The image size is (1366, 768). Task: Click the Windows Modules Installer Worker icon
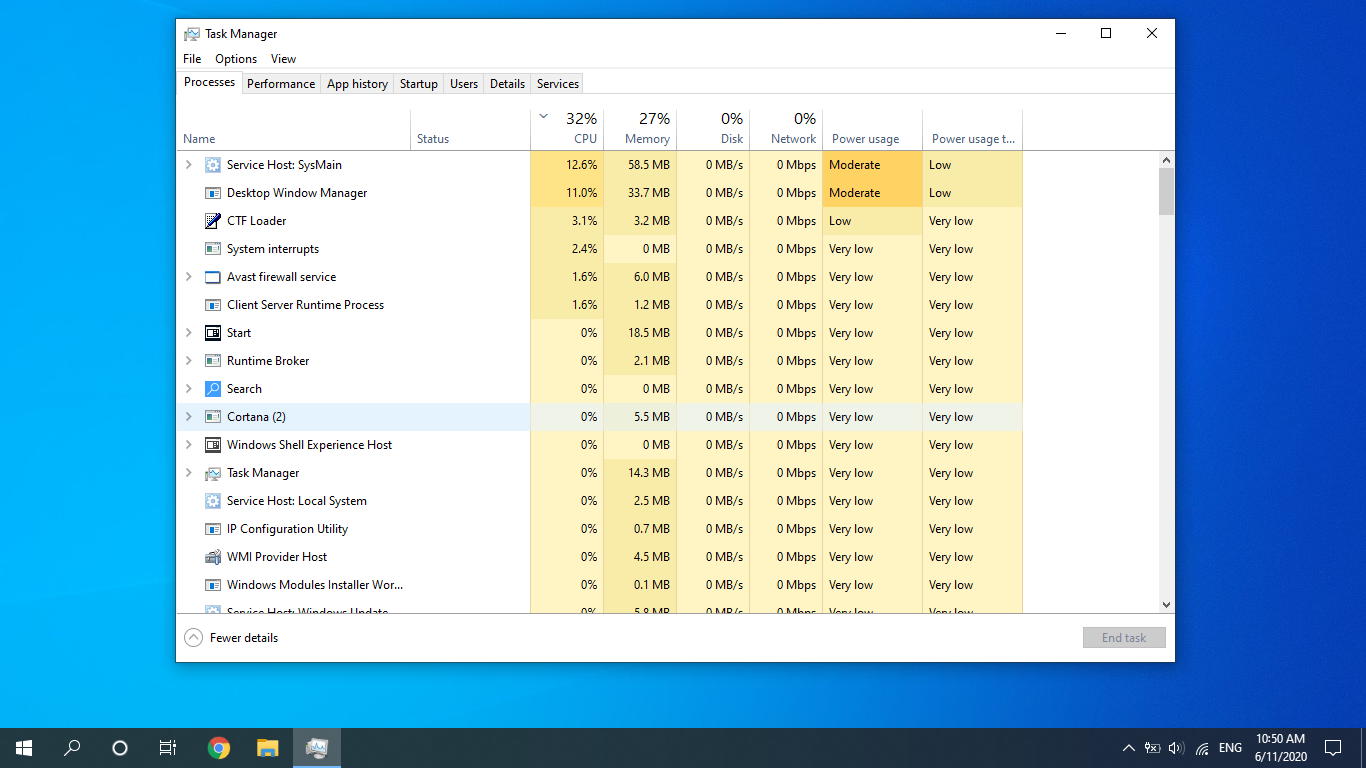click(x=212, y=585)
